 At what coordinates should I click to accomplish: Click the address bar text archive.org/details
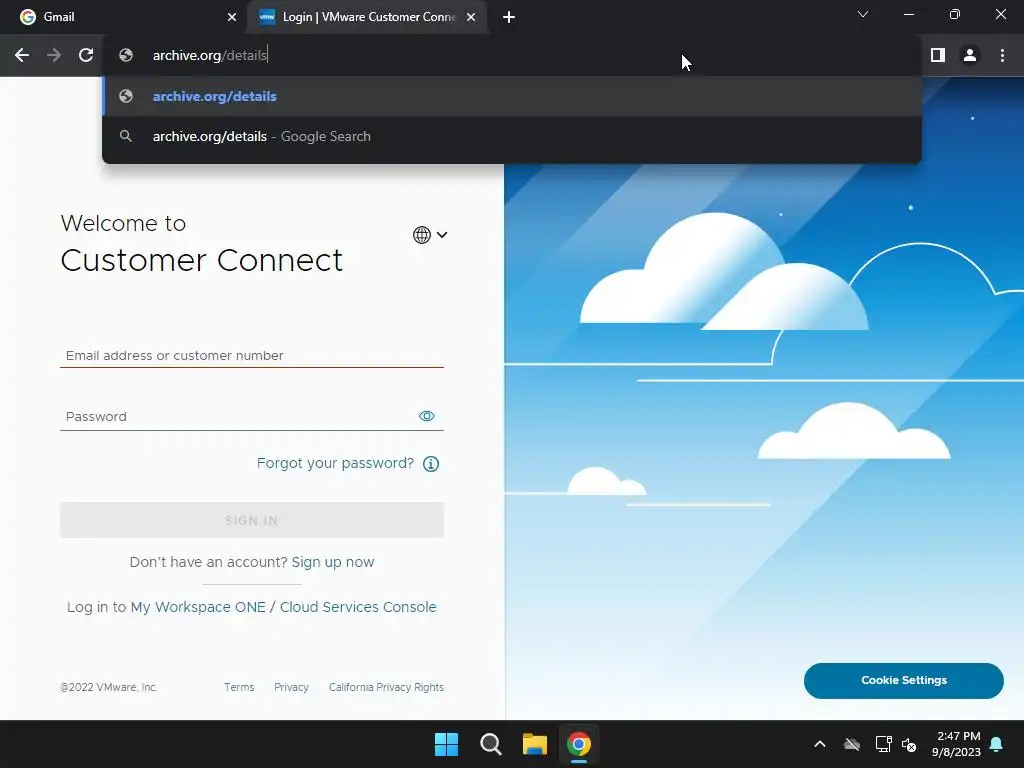point(210,56)
